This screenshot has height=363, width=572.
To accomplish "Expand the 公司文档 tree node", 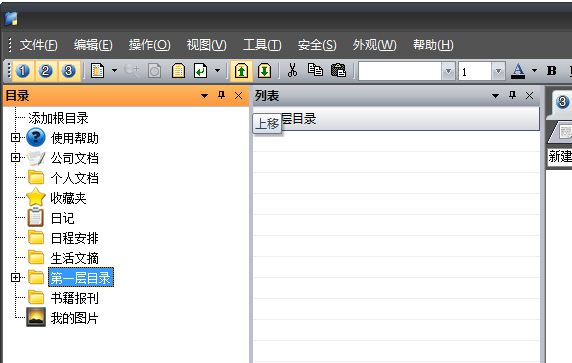I will pyautogui.click(x=15, y=158).
